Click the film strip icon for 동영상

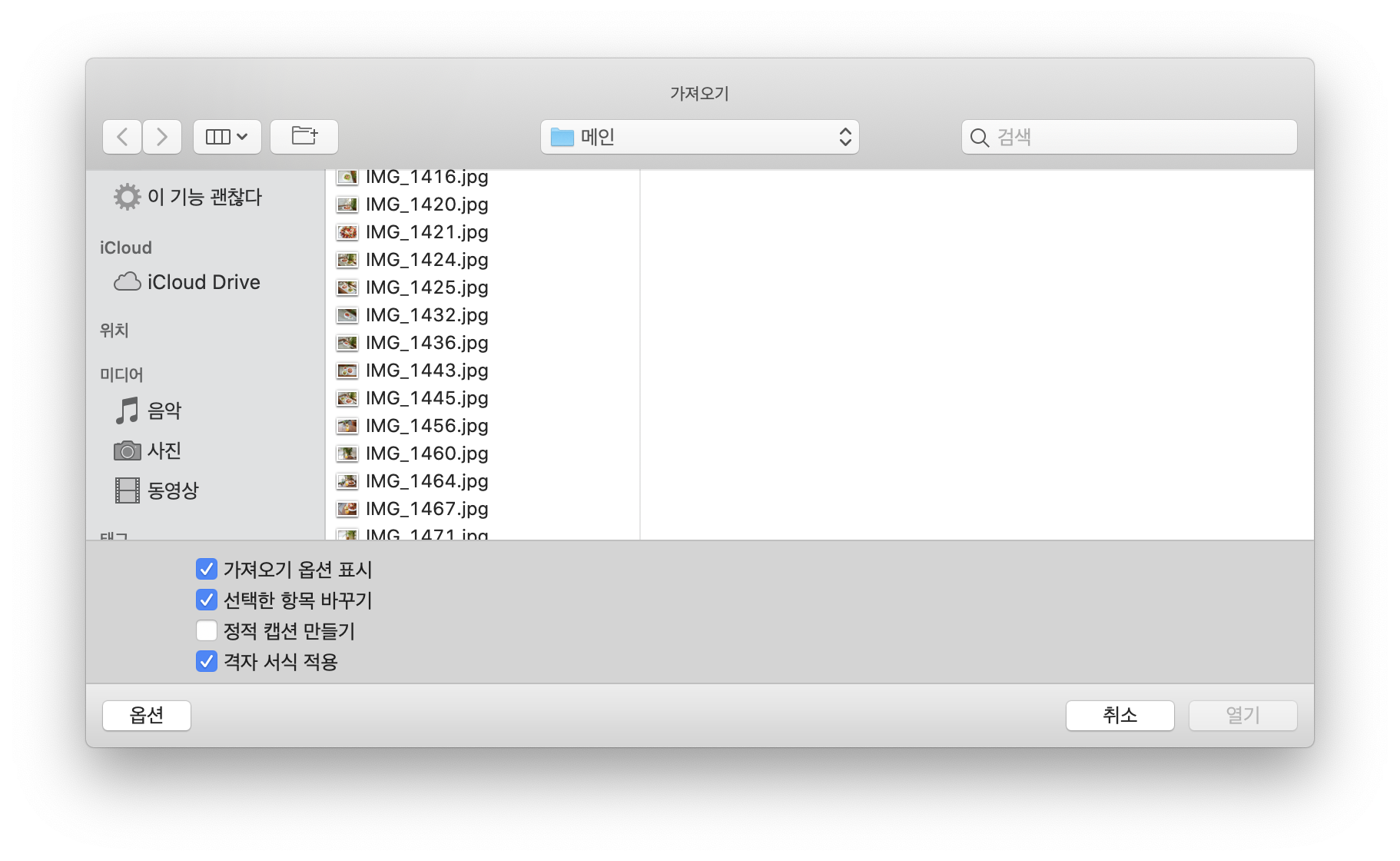click(x=127, y=490)
